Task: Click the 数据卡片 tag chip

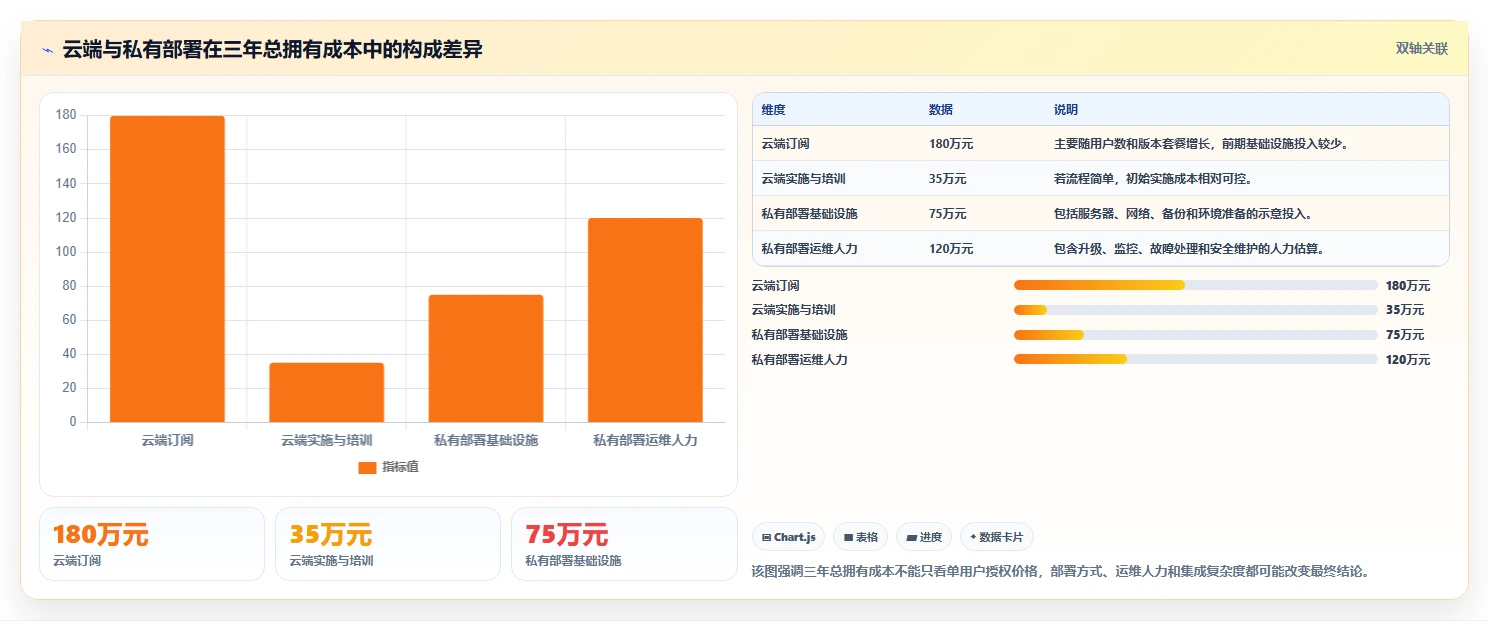Action: coord(996,537)
